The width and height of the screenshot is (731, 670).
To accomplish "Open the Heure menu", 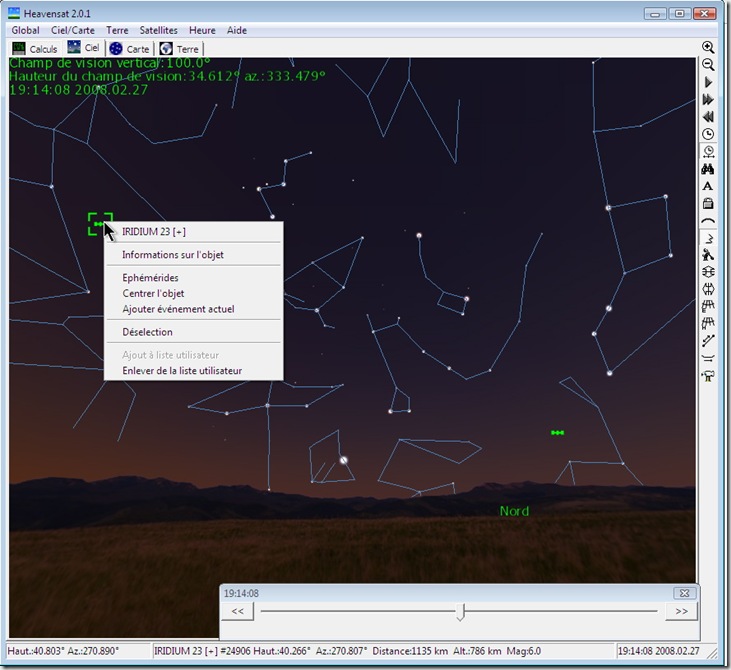I will coord(202,30).
